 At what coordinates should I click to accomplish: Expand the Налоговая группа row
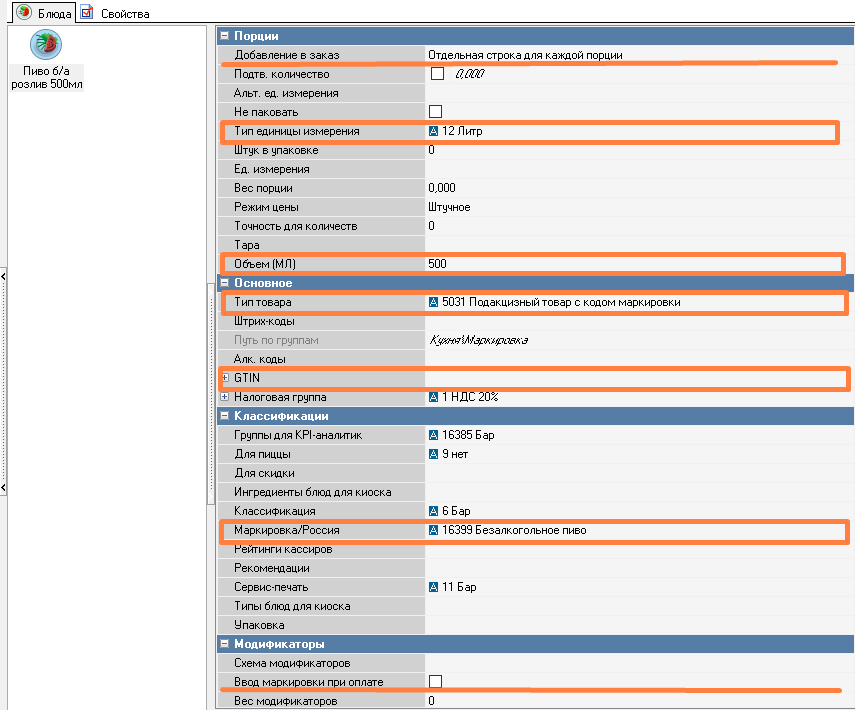point(225,397)
